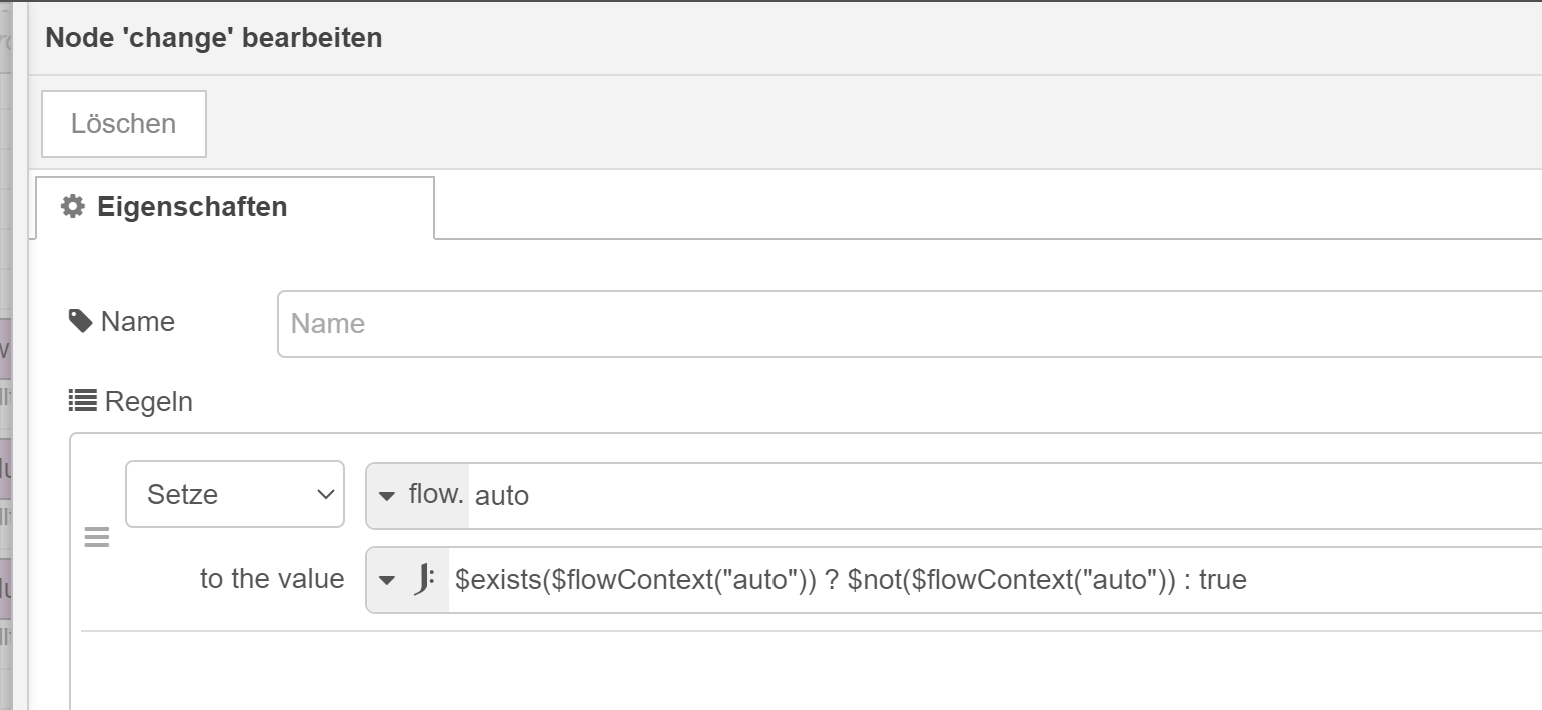Select the topmost purple node at left edge
Screen dimensions: 1542x710
tap(5, 349)
